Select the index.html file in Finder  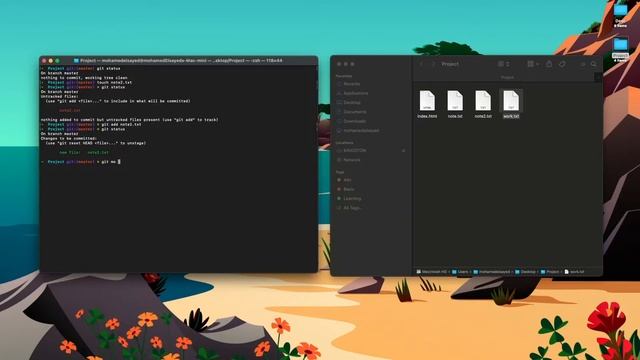[x=427, y=104]
